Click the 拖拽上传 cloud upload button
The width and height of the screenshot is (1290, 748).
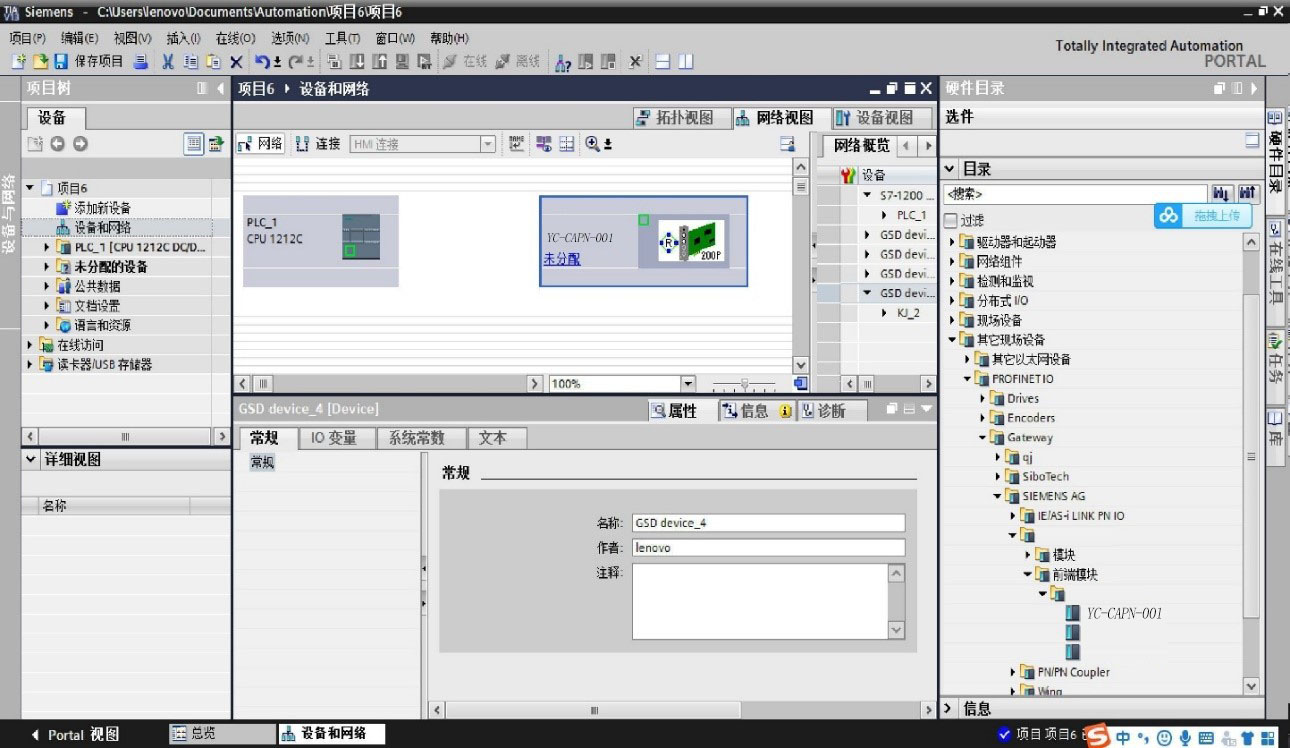tap(1203, 215)
